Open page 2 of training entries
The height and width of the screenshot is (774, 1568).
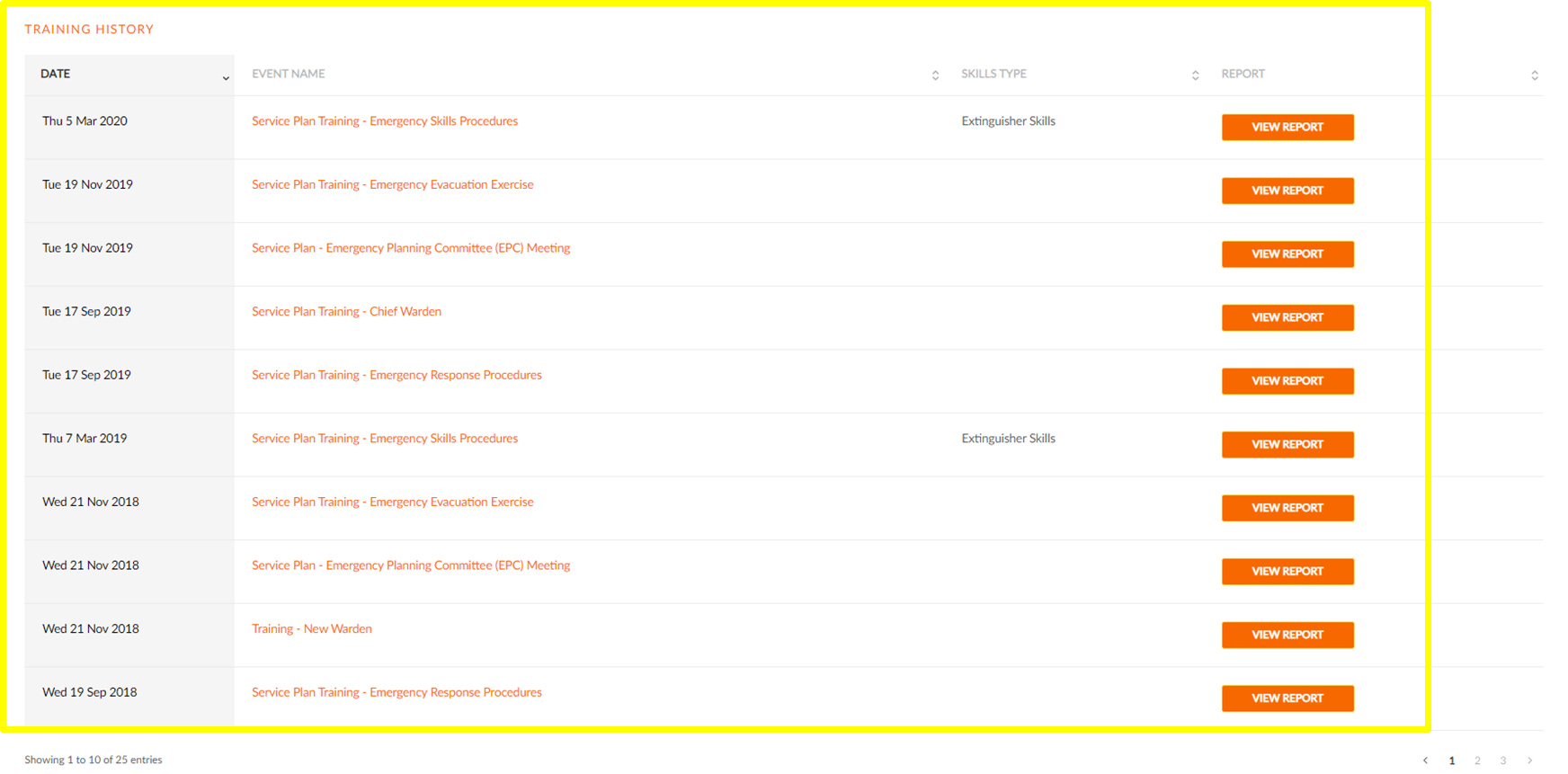(x=1477, y=761)
